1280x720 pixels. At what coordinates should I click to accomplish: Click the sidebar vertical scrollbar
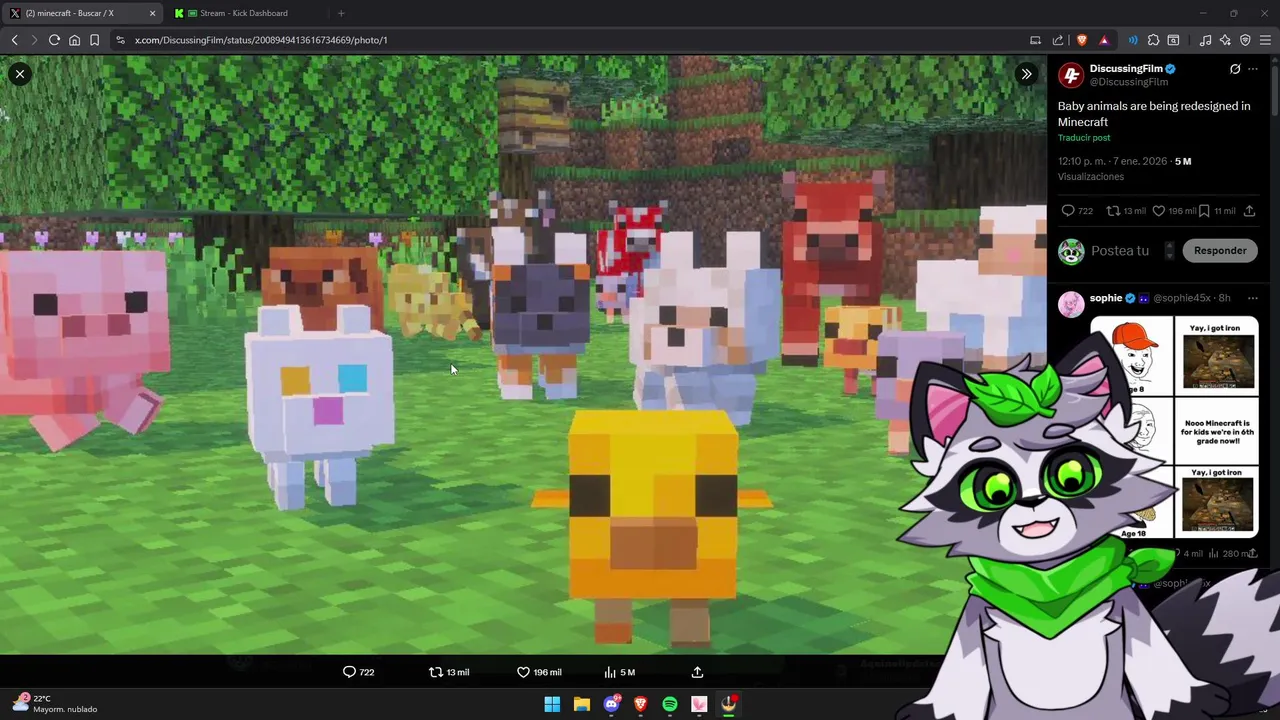pyautogui.click(x=1275, y=90)
